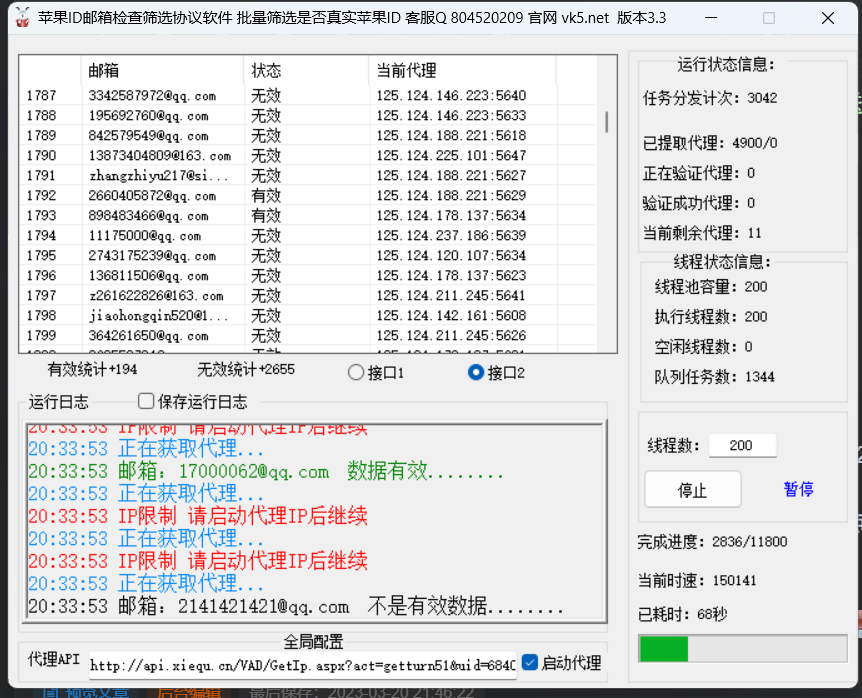The image size is (862, 698).
Task: Focus the 线程数 input field
Action: tap(742, 445)
